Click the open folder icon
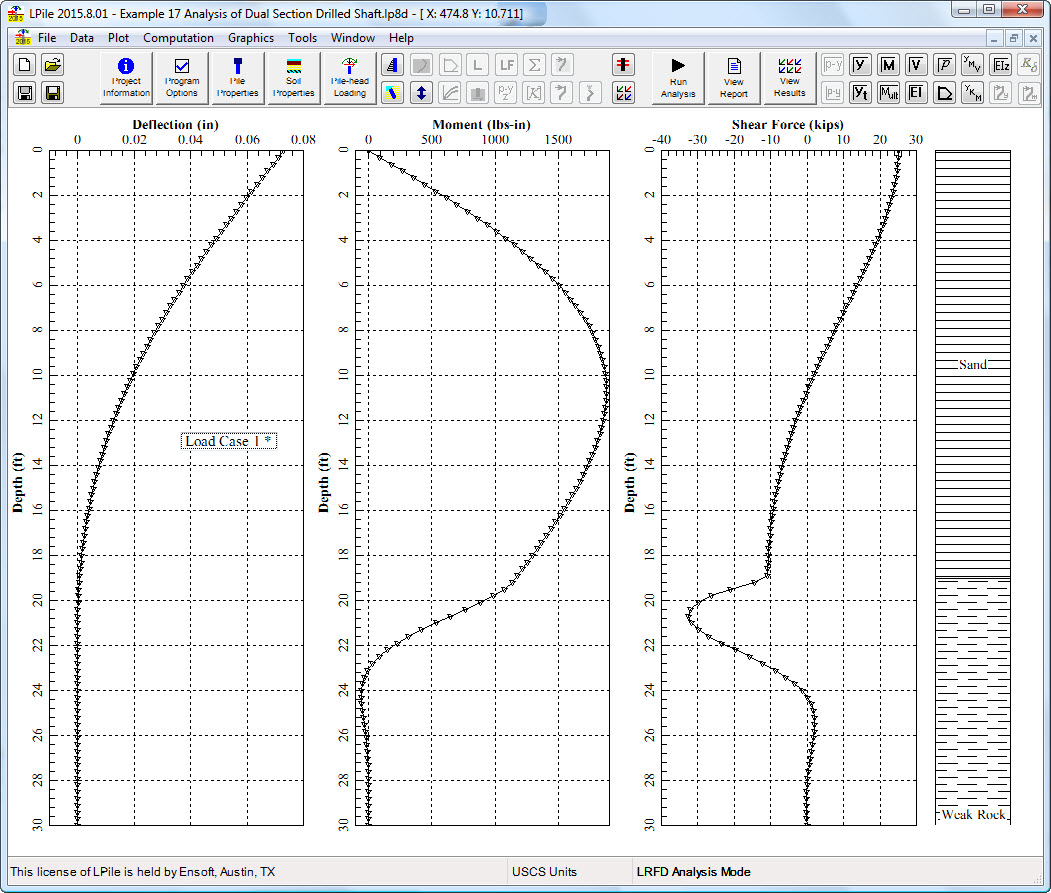Image resolution: width=1051 pixels, height=893 pixels. (53, 65)
